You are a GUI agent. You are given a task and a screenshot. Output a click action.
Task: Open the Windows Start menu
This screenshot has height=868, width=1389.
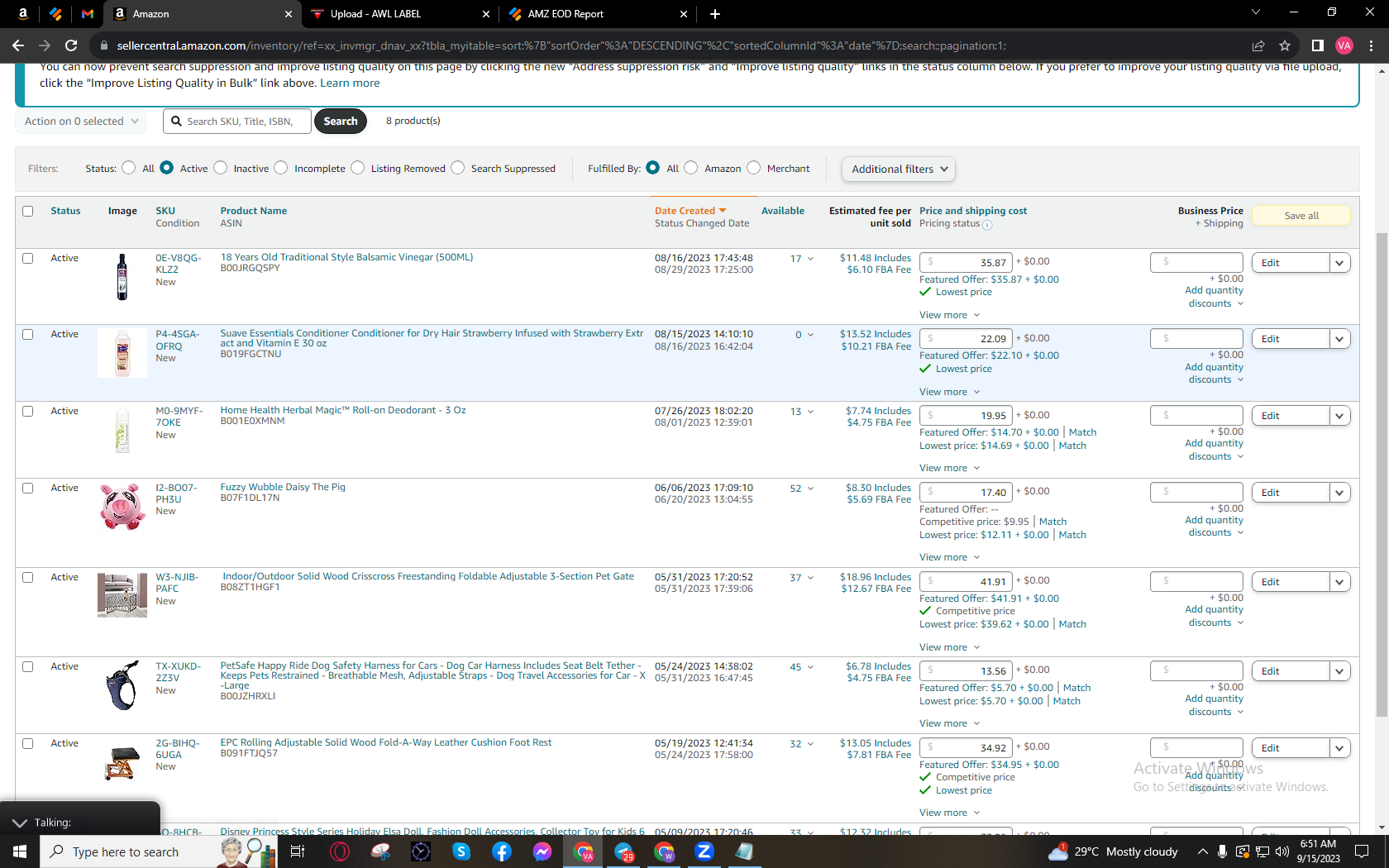tap(20, 851)
